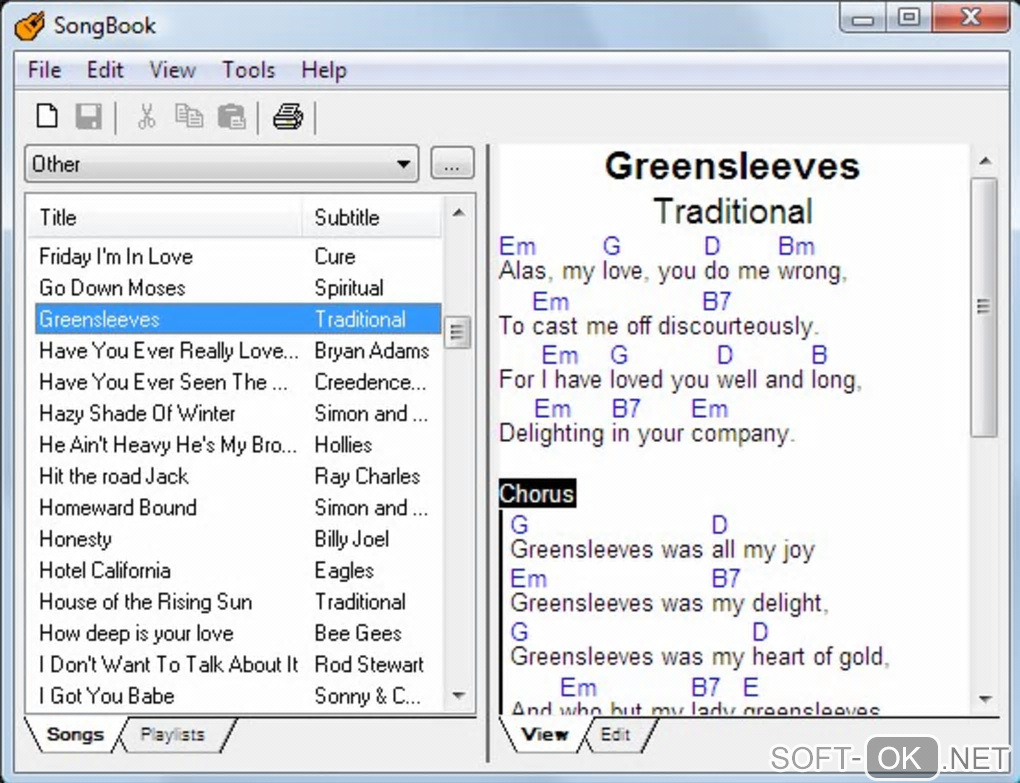Image resolution: width=1020 pixels, height=783 pixels.
Task: Click the "Ray Charles" subtitle cell
Action: click(367, 476)
